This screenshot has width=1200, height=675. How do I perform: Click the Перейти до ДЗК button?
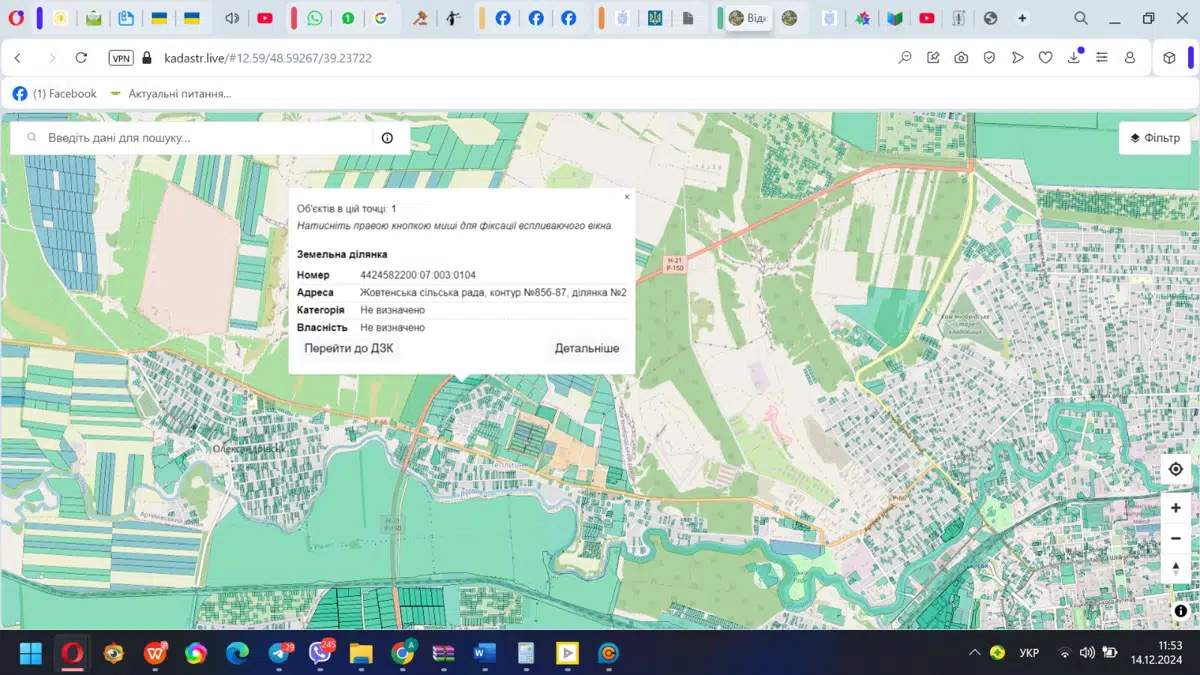click(x=349, y=348)
